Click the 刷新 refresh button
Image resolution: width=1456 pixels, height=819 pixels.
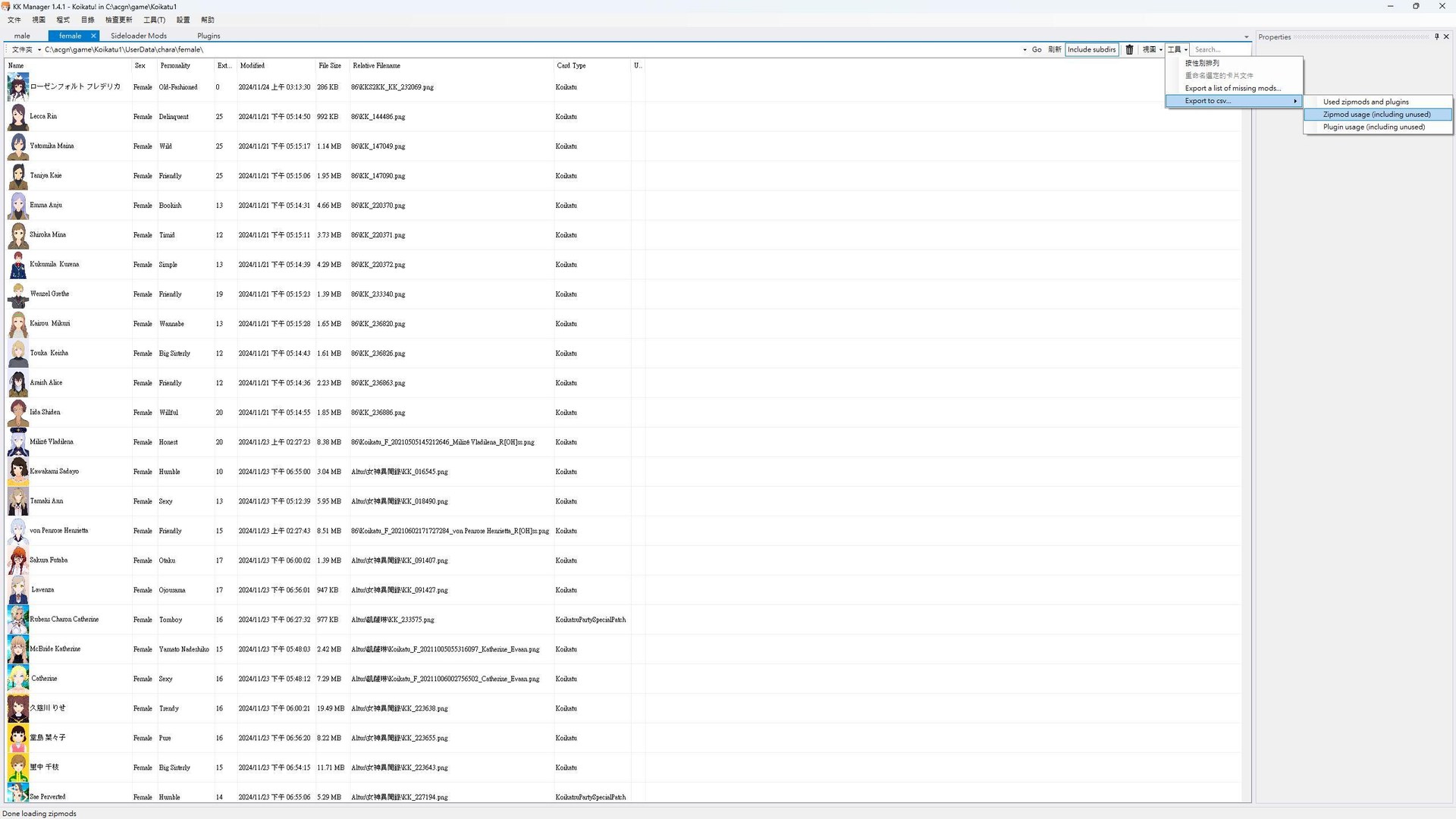pos(1054,50)
